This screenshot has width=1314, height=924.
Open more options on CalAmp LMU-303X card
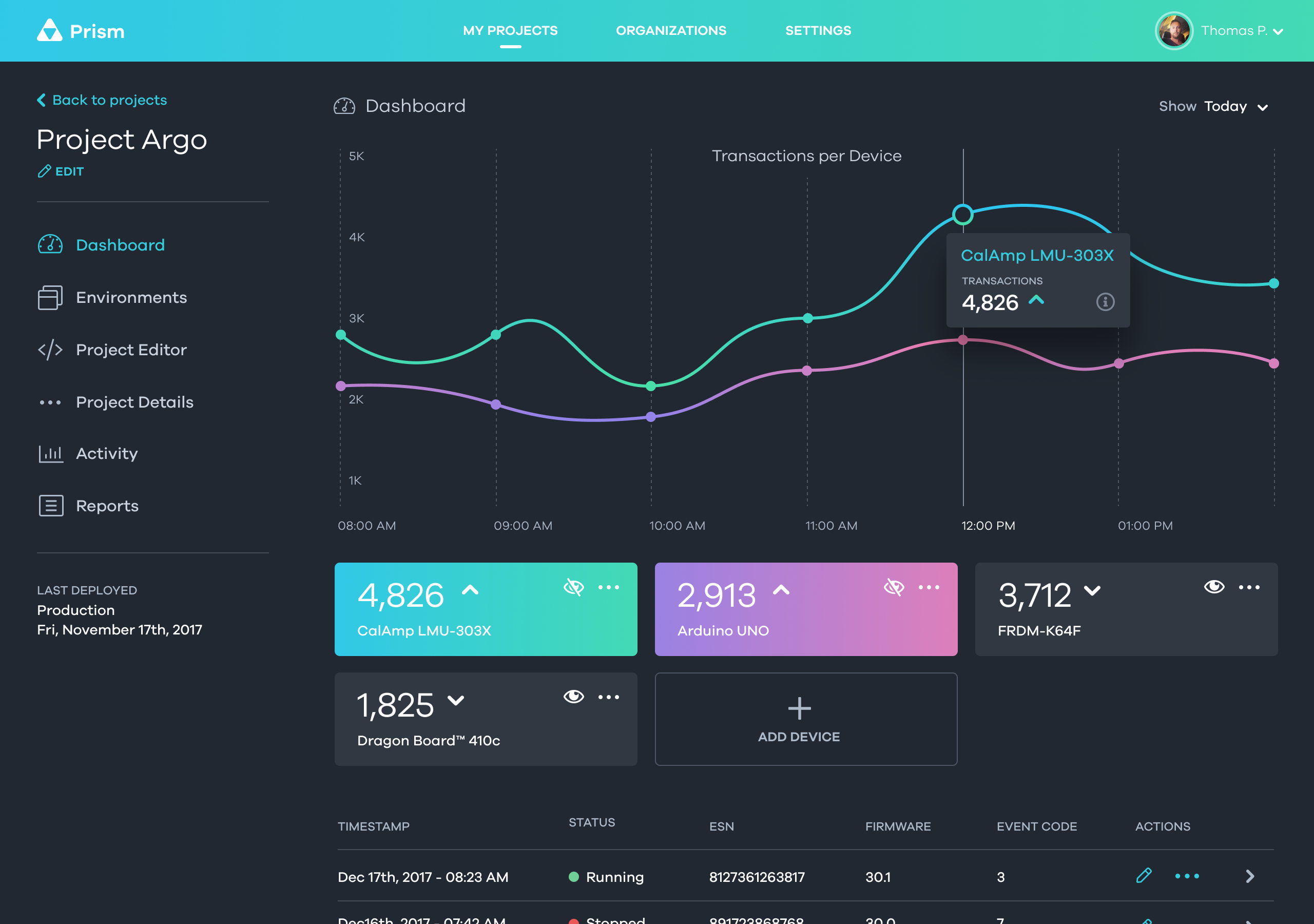[608, 587]
